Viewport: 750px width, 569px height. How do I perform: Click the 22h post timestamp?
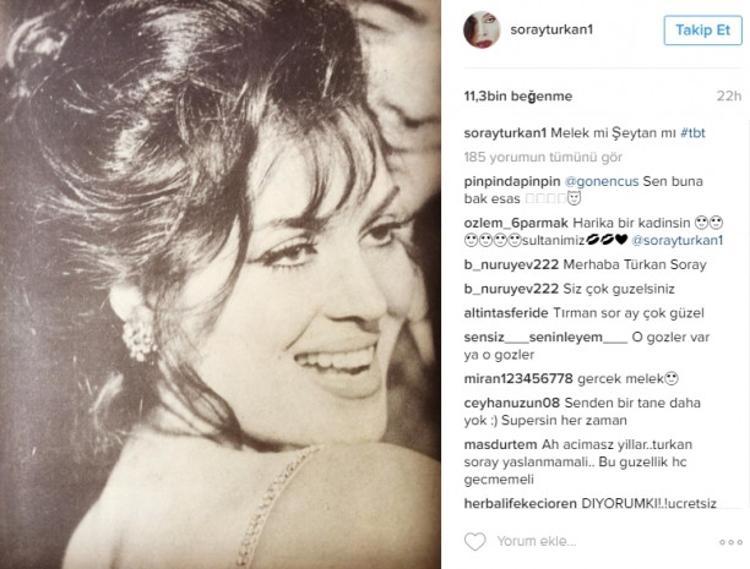[x=729, y=96]
